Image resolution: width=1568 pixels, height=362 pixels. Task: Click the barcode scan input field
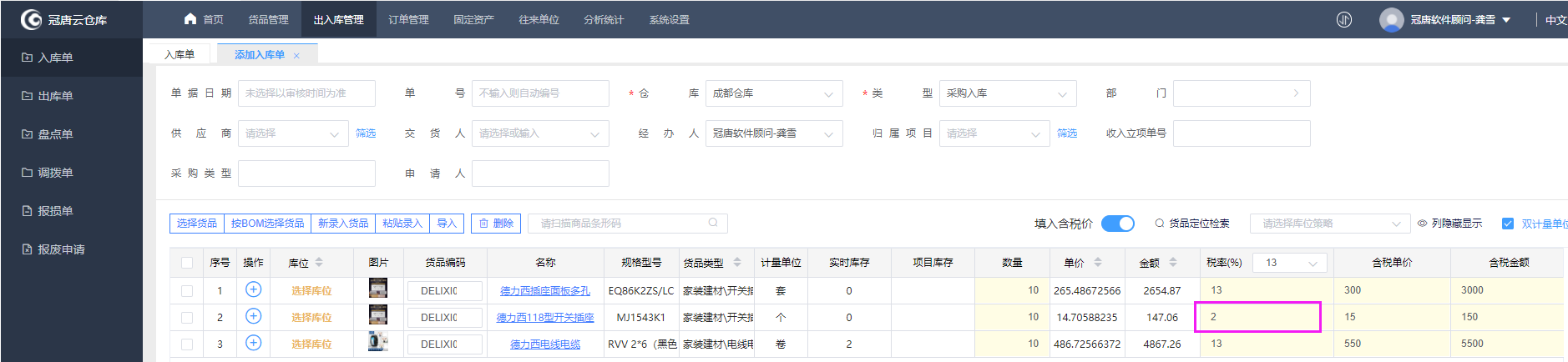tap(627, 224)
